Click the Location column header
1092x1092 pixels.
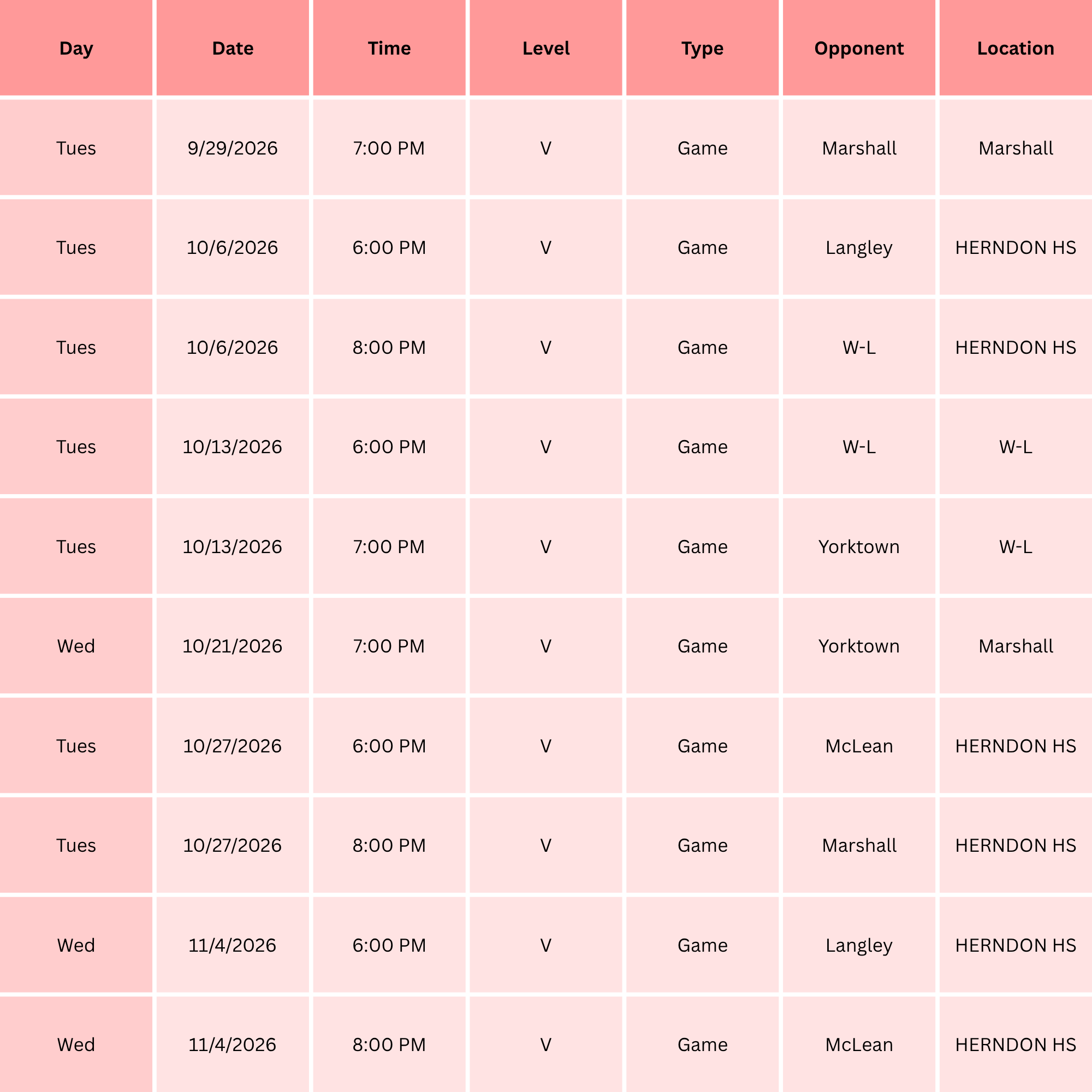1016,48
